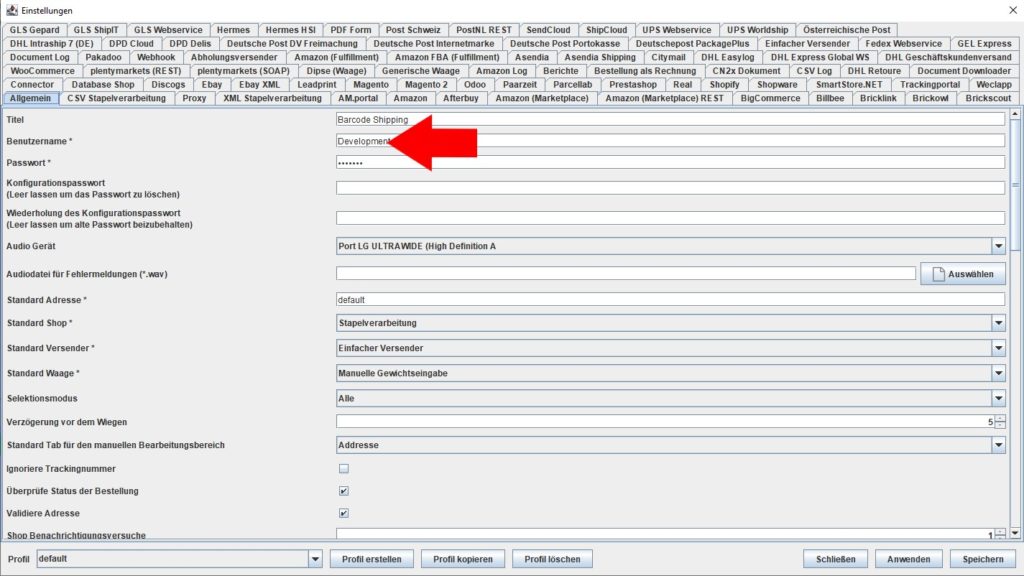Click the Einstellungen window app icon

12,10
